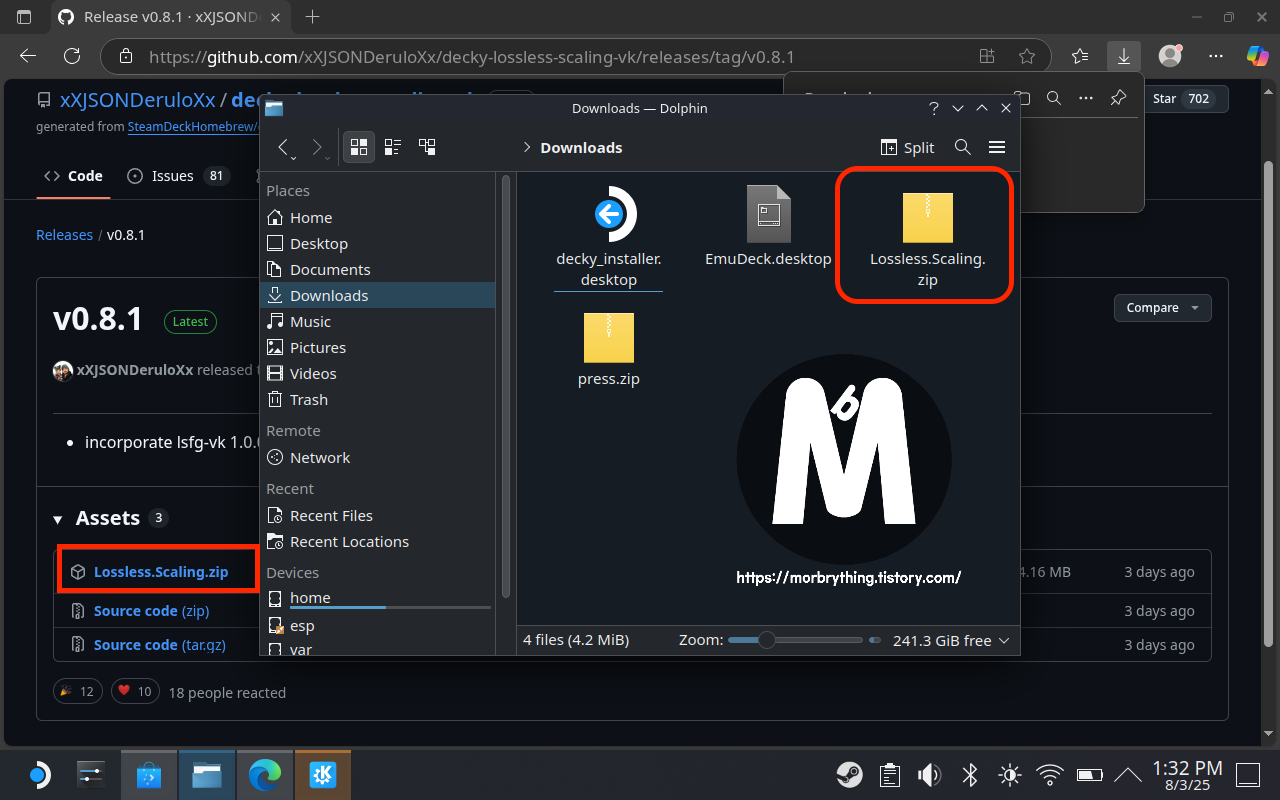Switch Dolphin to details view mode

coord(427,147)
